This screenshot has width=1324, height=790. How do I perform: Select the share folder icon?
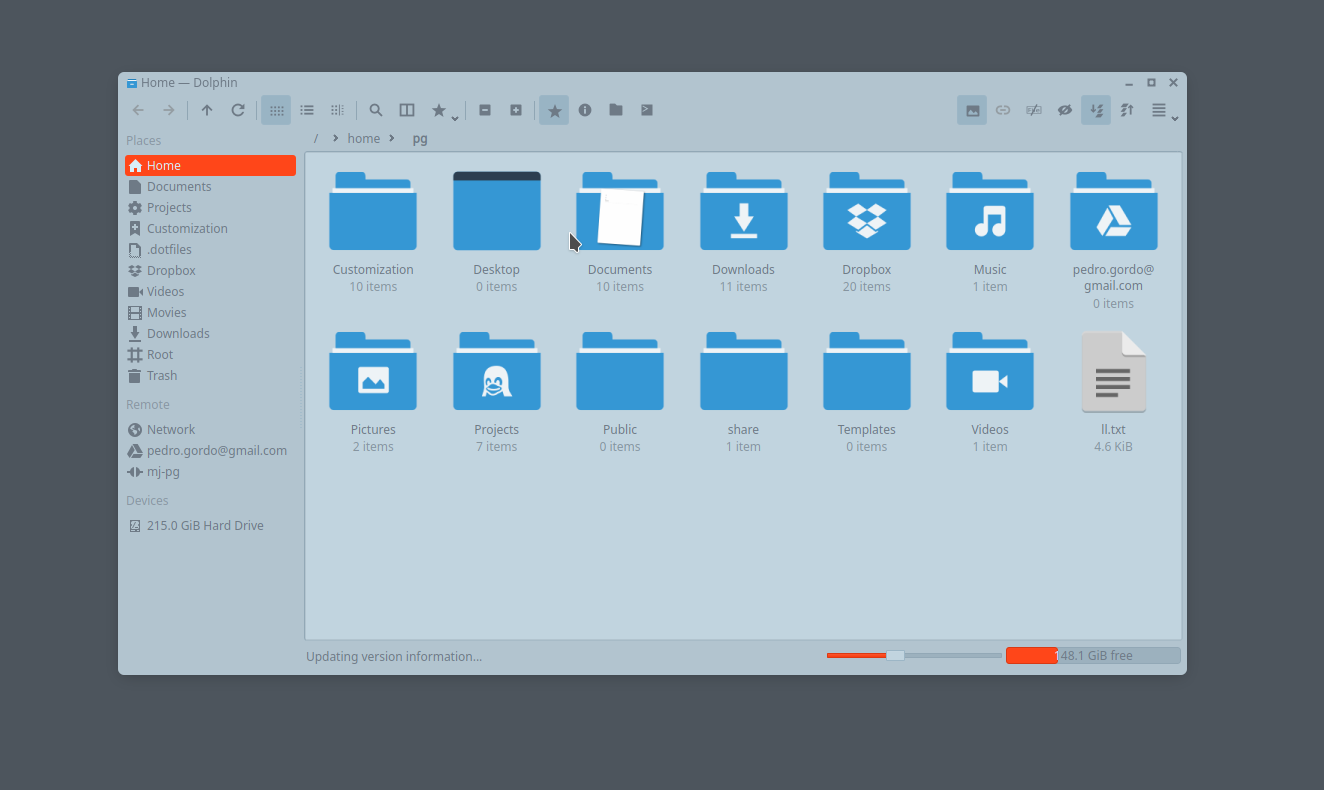[744, 371]
